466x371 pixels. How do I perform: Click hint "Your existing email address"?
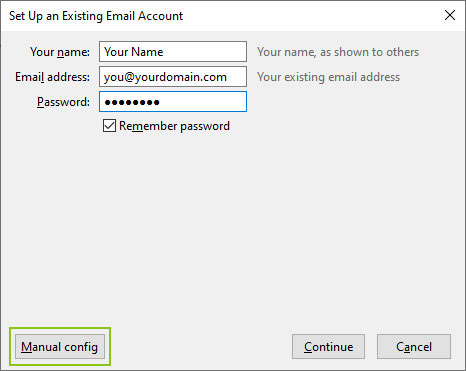coord(328,77)
